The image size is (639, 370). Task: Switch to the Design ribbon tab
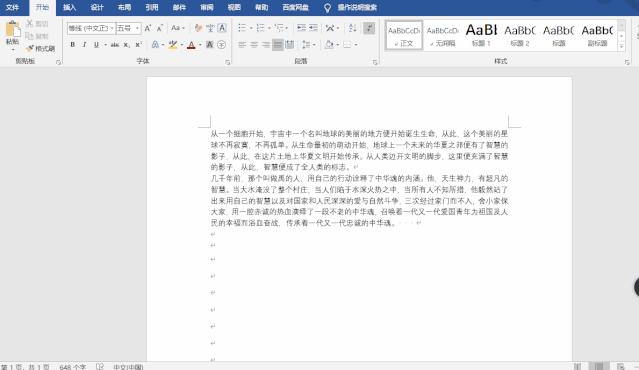97,7
